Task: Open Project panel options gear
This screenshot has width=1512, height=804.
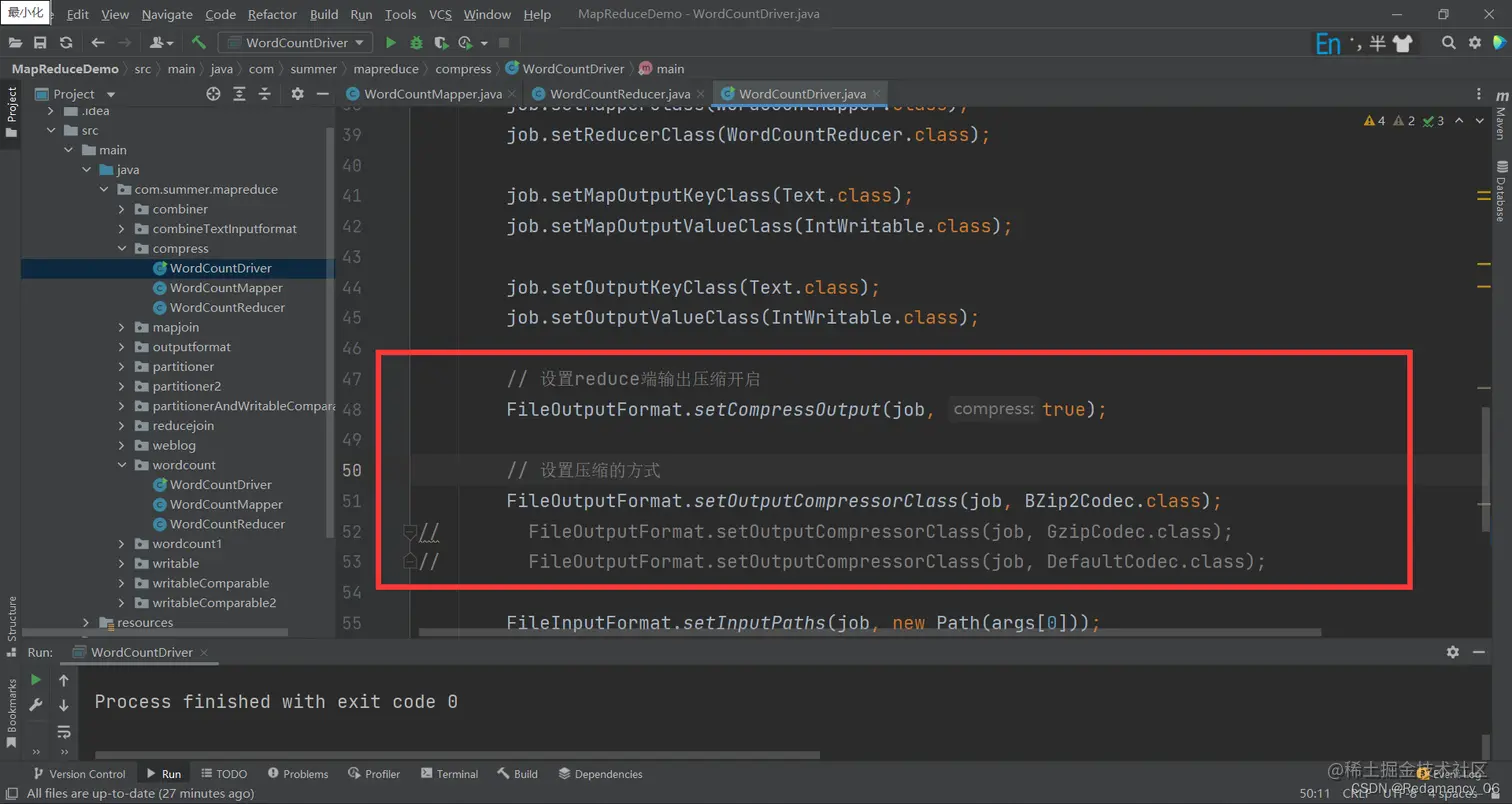Action: 297,94
